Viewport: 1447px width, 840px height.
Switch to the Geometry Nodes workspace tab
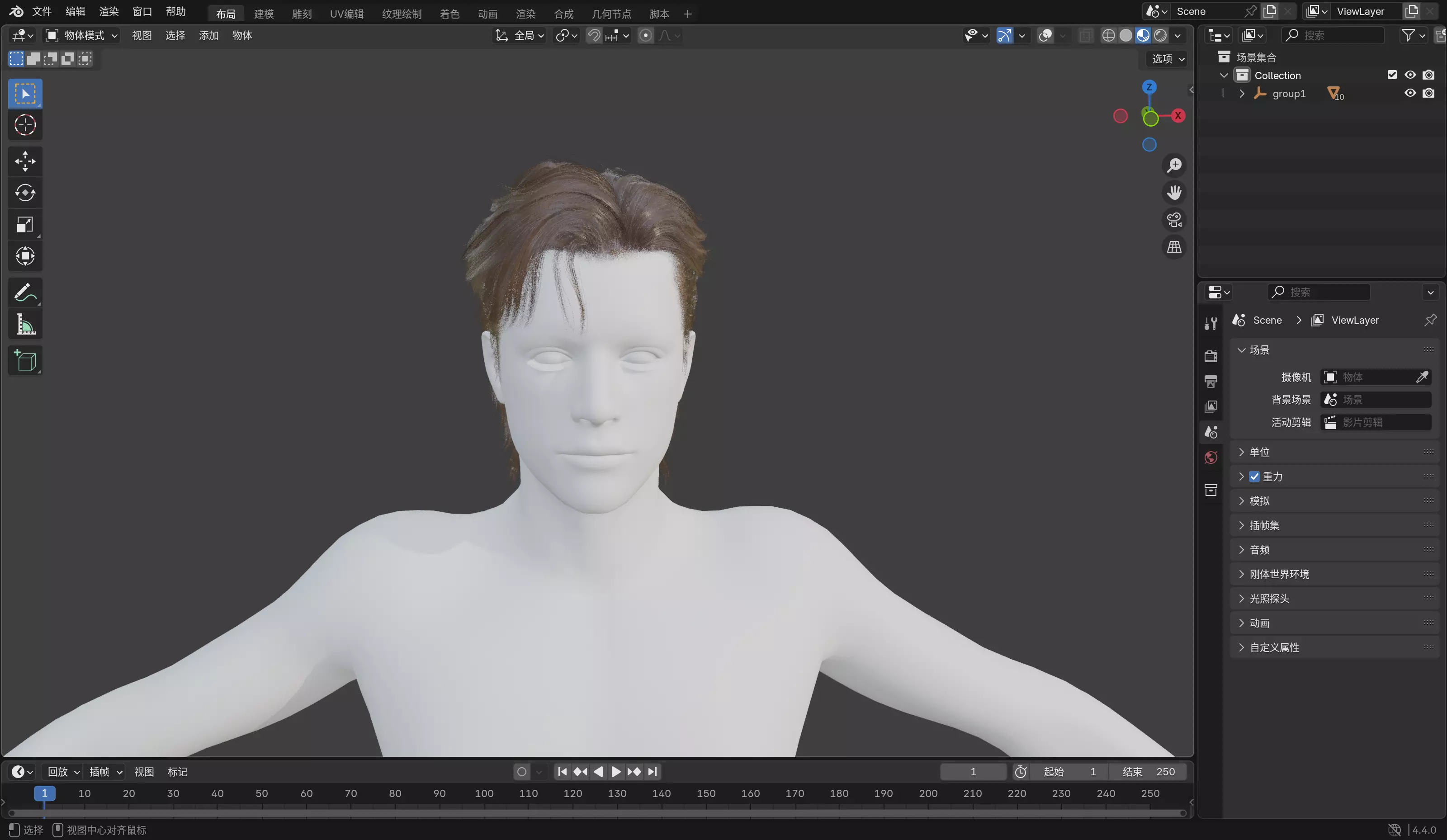pyautogui.click(x=611, y=14)
